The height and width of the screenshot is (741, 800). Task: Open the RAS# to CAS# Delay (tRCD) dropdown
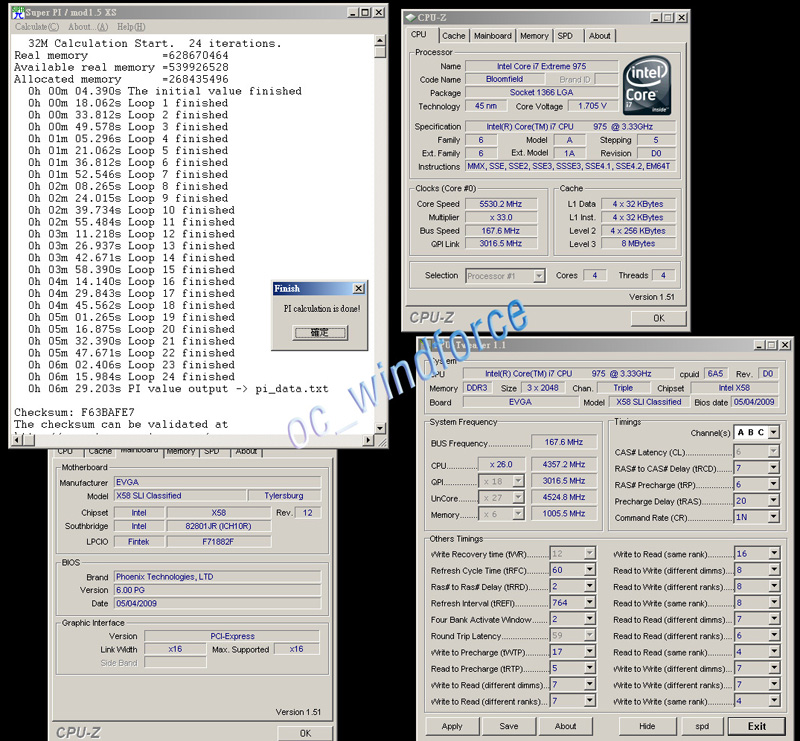[774, 468]
